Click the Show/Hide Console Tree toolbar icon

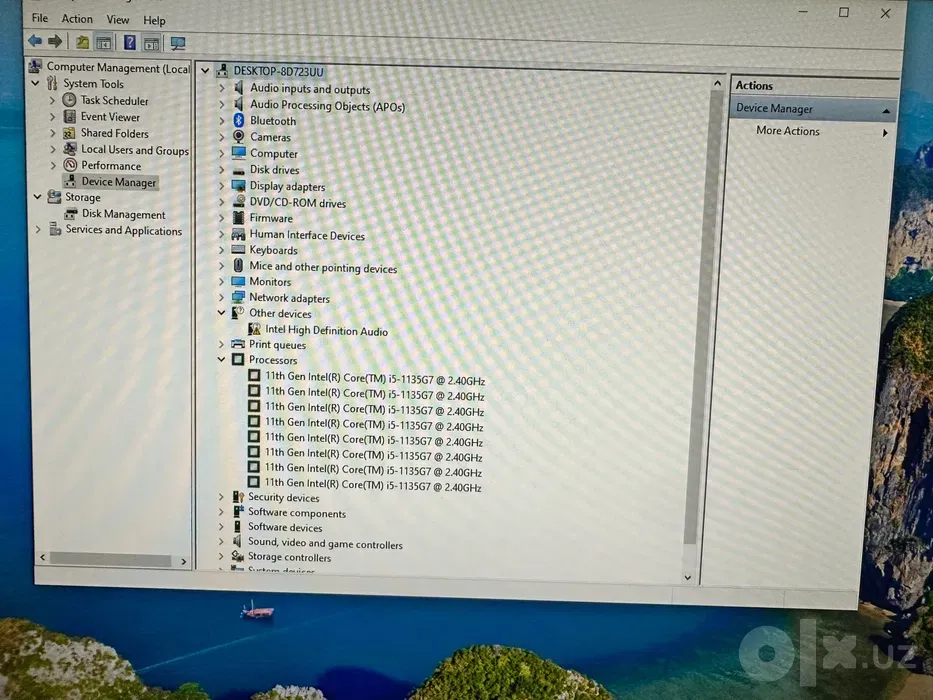[x=104, y=42]
